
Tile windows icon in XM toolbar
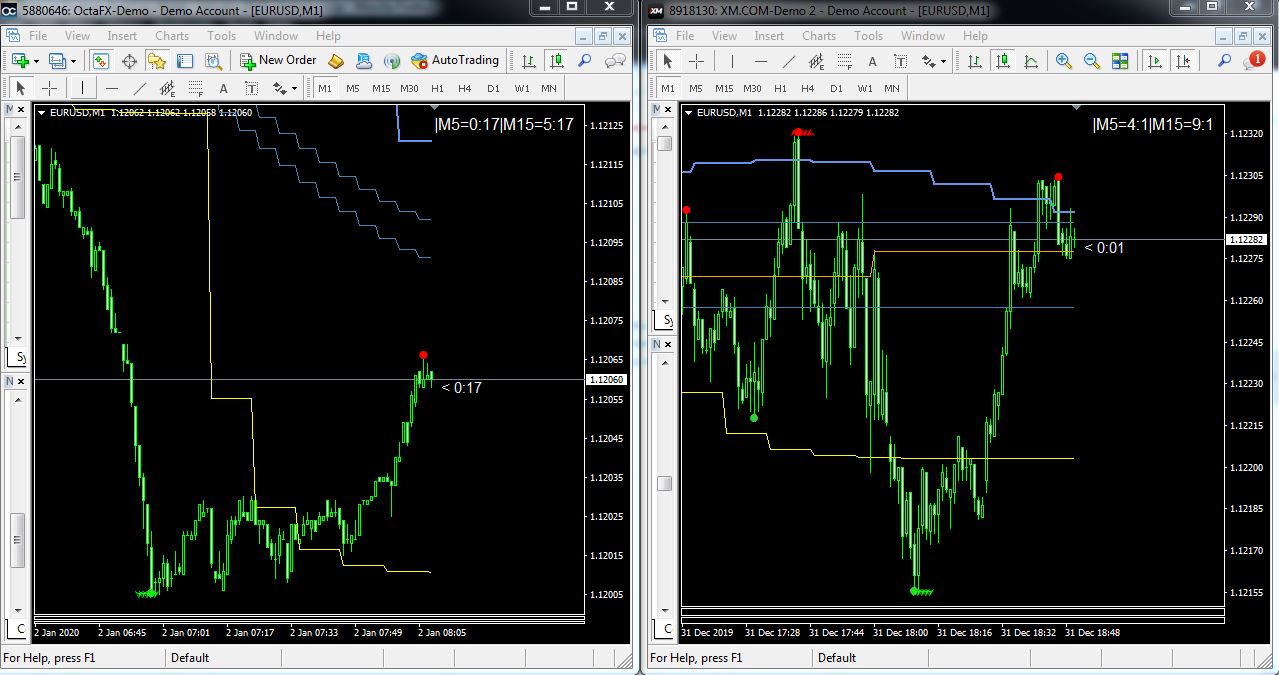point(1121,61)
